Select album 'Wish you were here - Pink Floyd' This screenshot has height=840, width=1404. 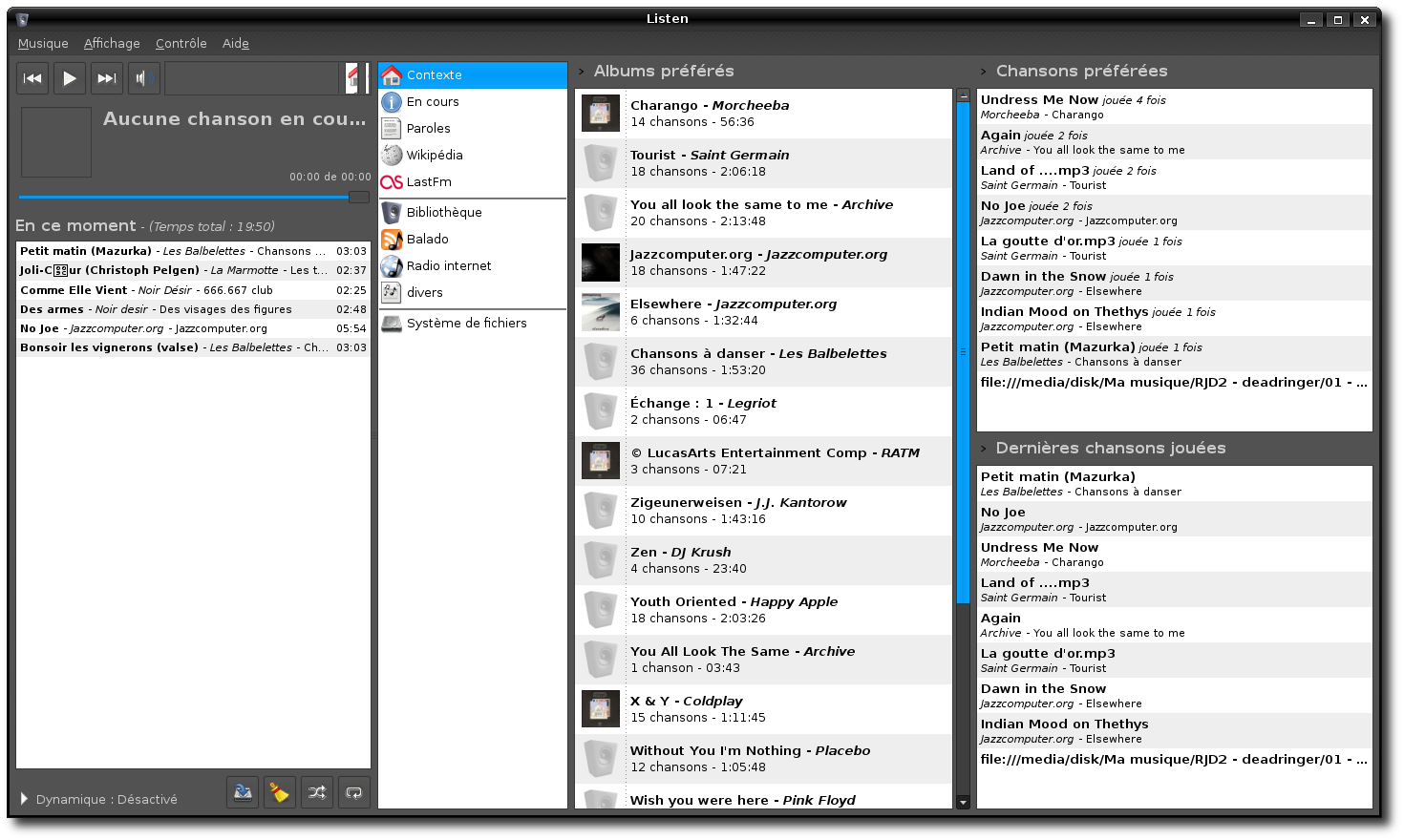764,797
